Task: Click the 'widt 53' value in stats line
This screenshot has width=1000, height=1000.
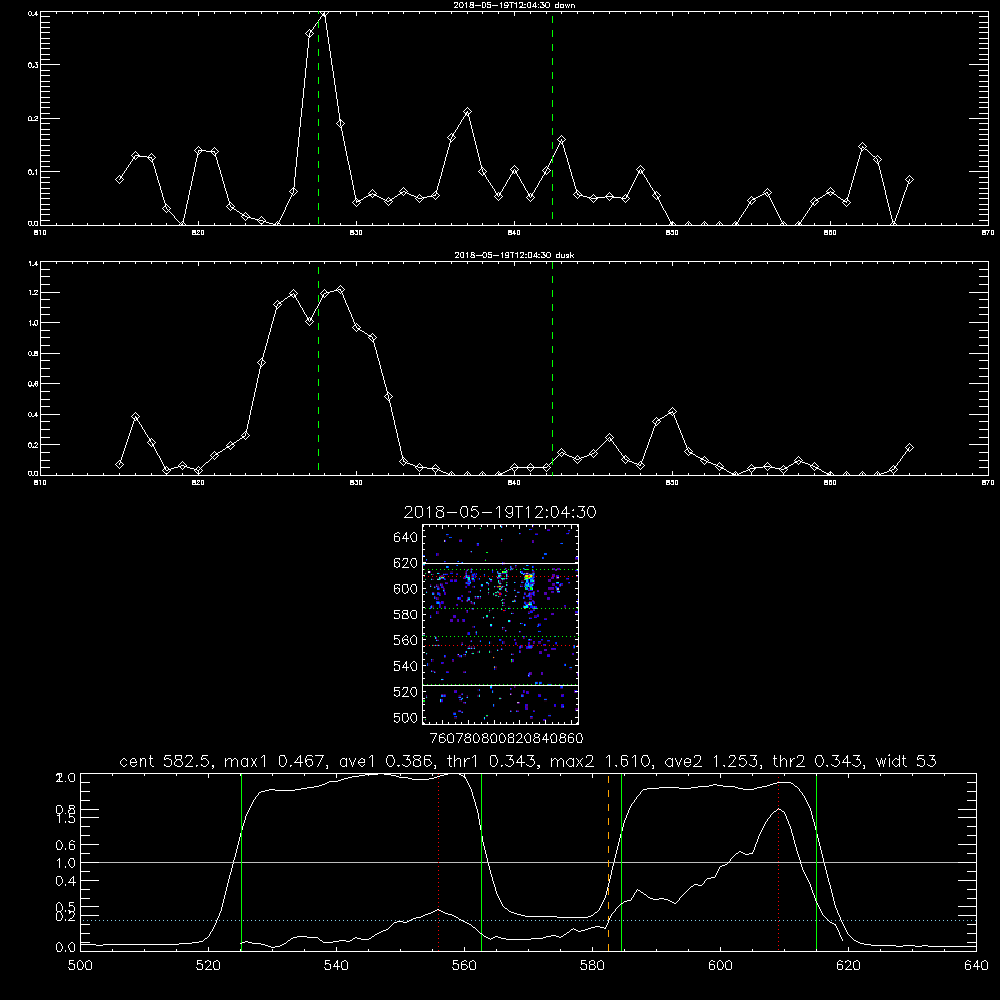Action: point(906,761)
